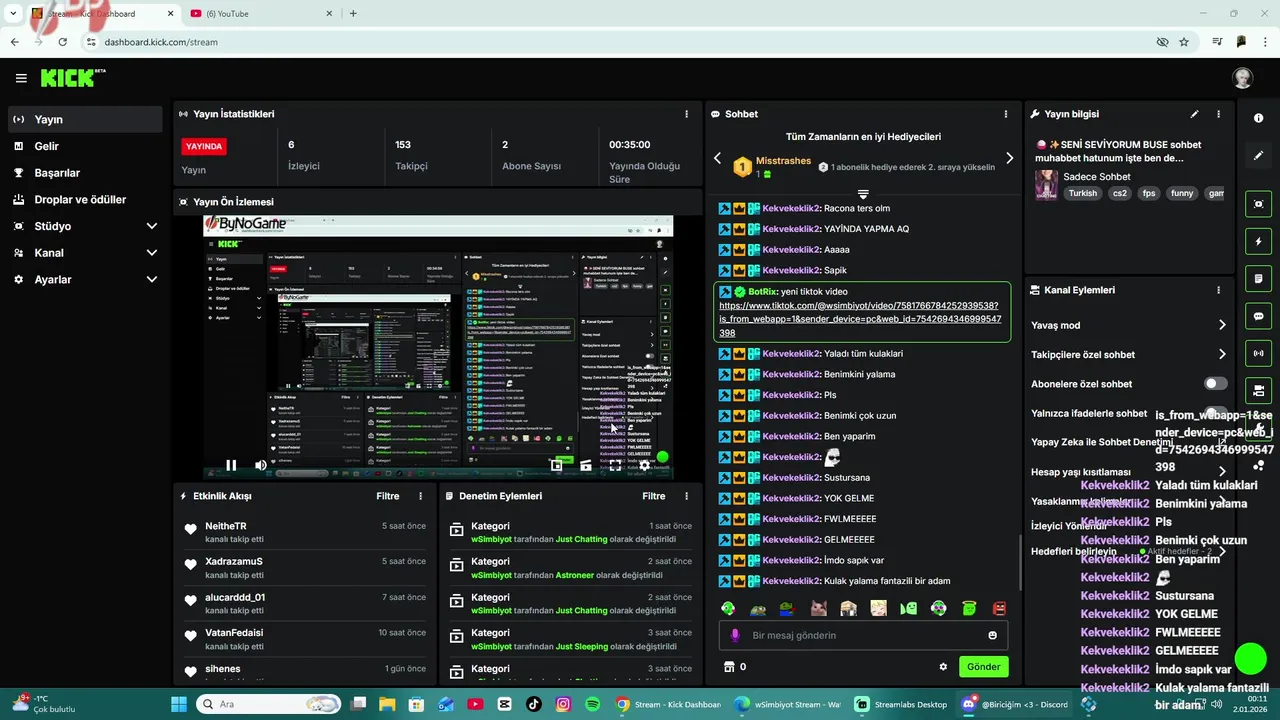
Task: Open Filtre in Etkinlik Akışı panel
Action: 388,496
